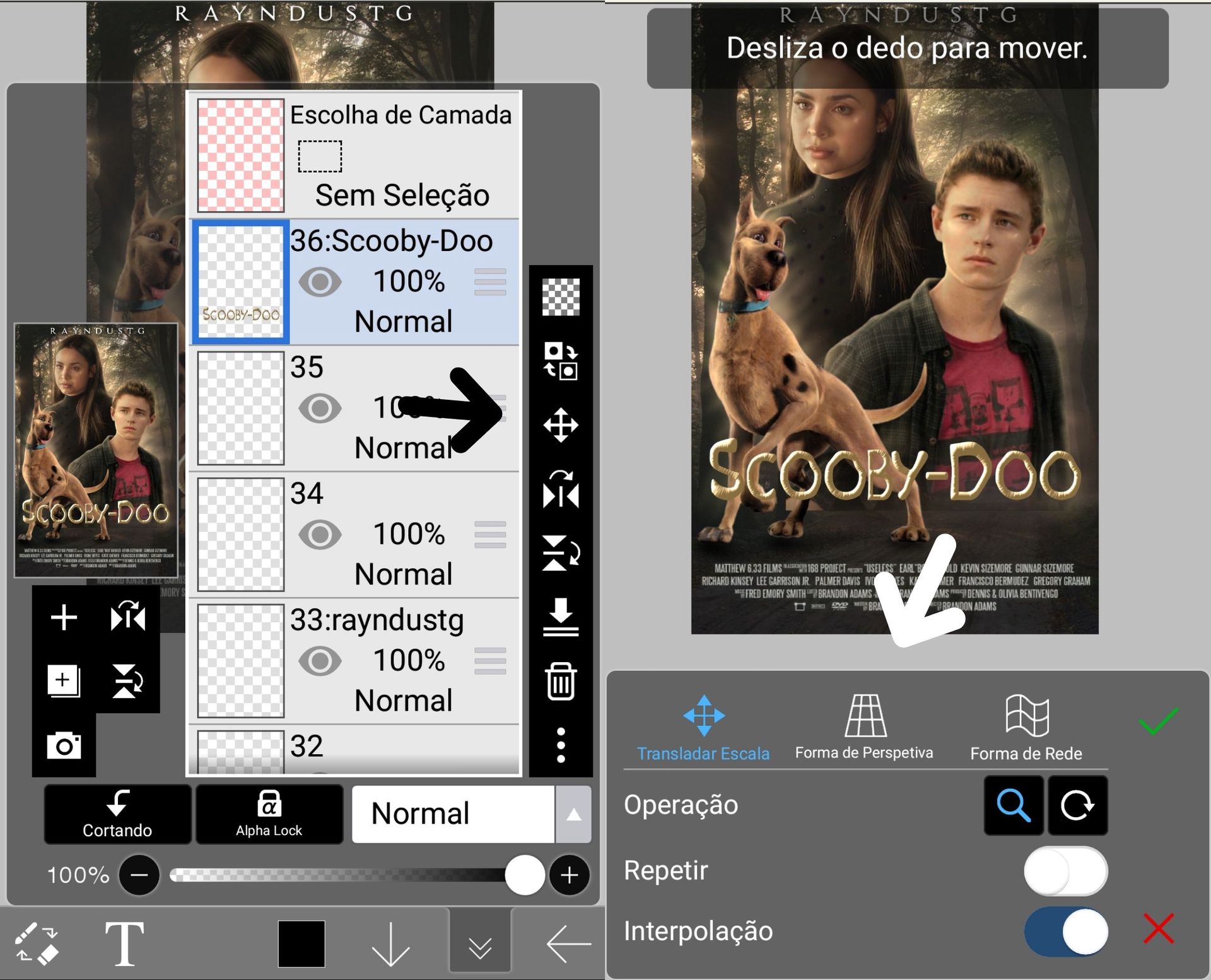
Task: Add new layer with plus icon
Action: [x=64, y=617]
